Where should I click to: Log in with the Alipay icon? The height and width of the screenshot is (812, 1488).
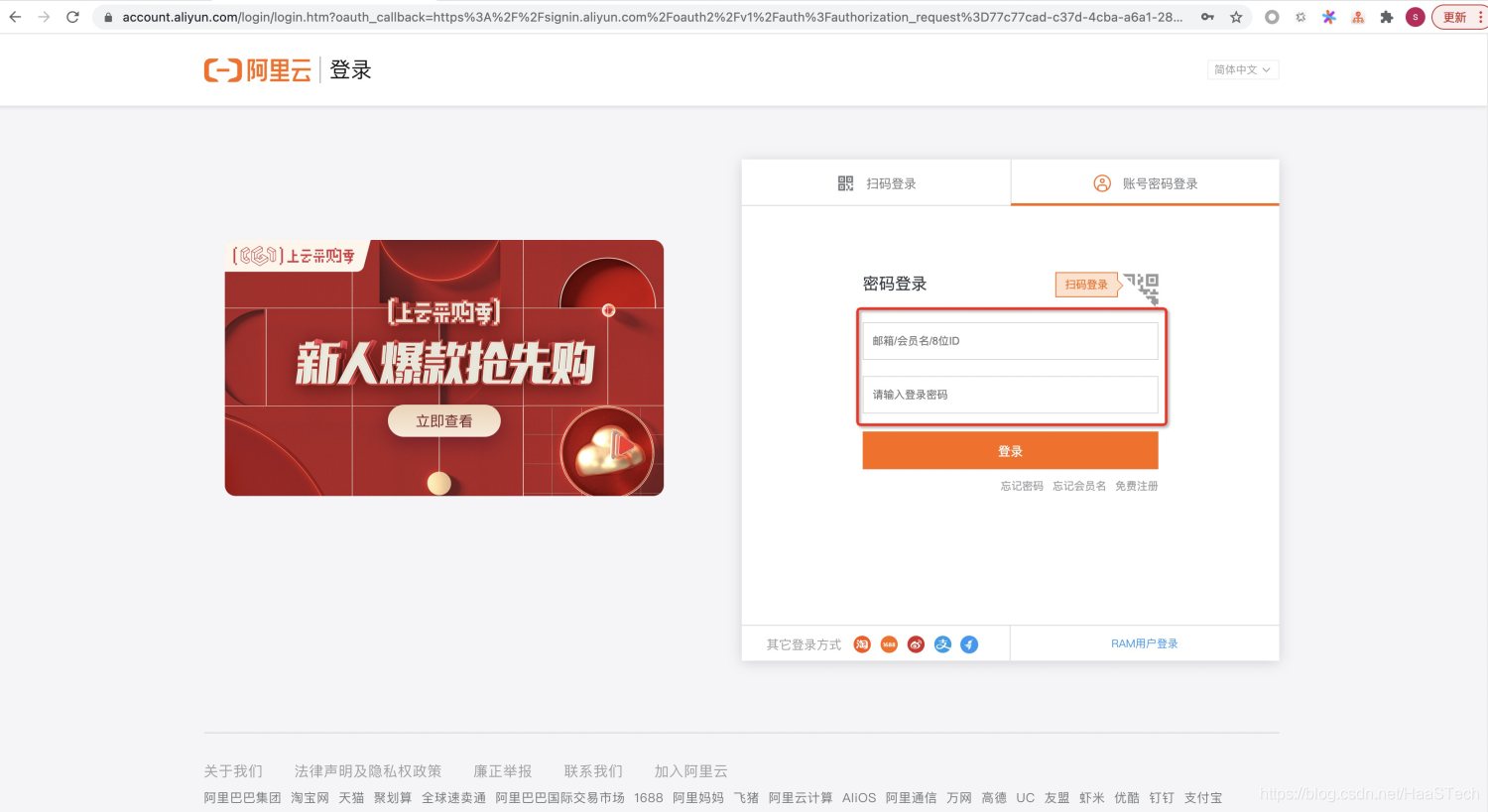pos(942,644)
